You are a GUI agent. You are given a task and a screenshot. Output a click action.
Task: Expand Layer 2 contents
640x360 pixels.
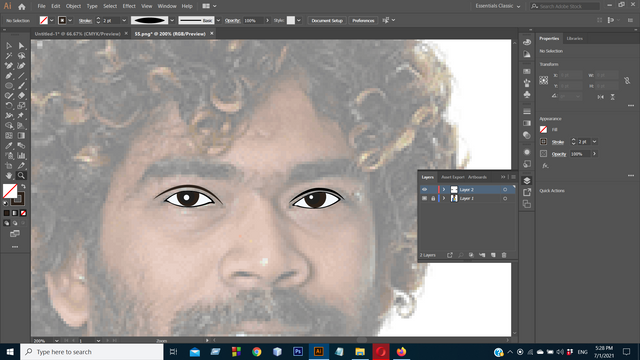(x=444, y=189)
